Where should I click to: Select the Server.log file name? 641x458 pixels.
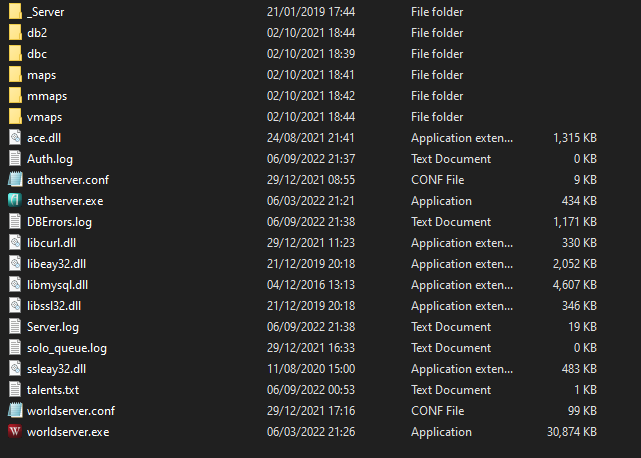[x=53, y=327]
